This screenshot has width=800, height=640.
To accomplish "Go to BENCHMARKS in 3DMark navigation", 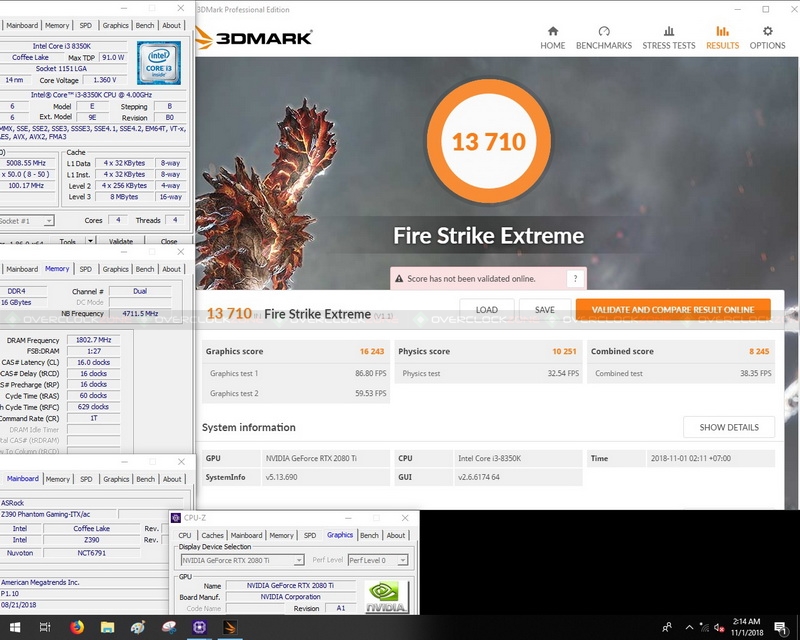I will [x=604, y=38].
